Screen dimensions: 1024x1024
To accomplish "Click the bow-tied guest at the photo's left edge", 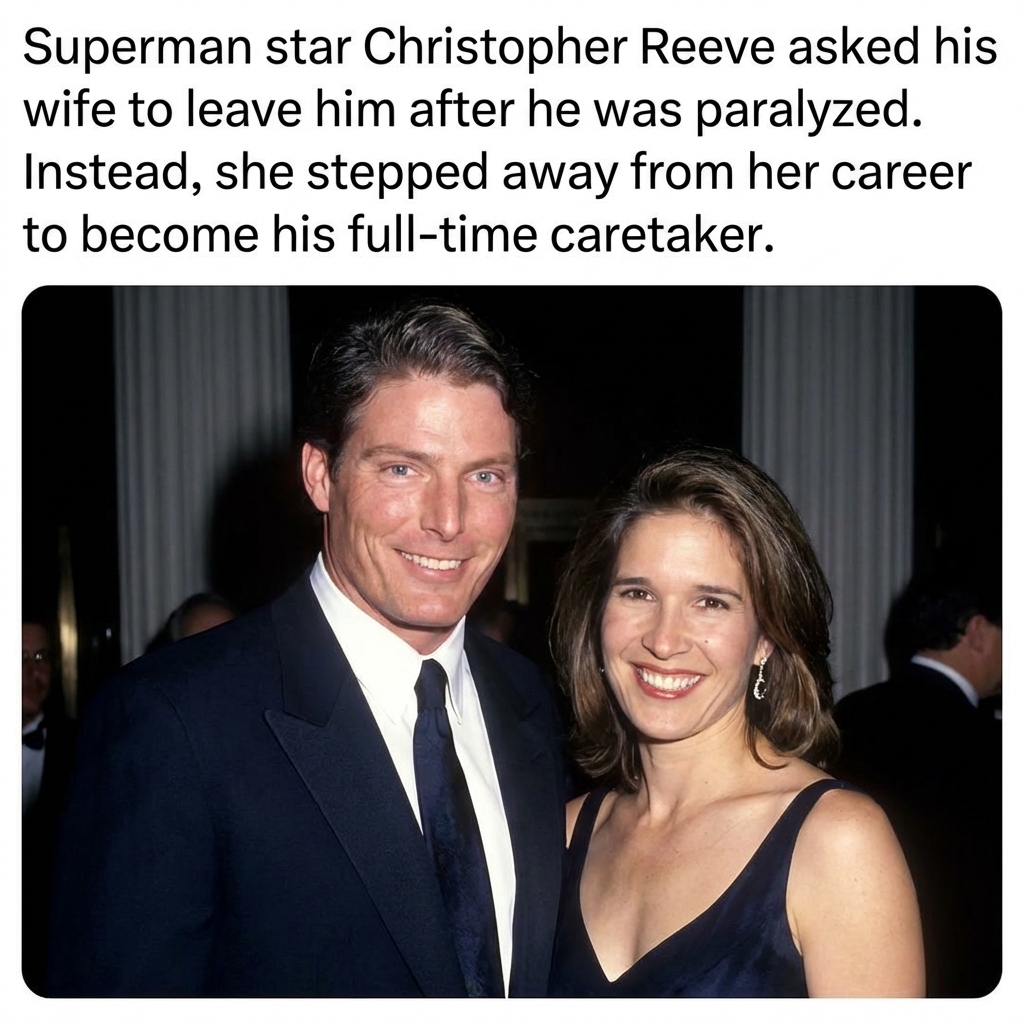I will click(36, 705).
